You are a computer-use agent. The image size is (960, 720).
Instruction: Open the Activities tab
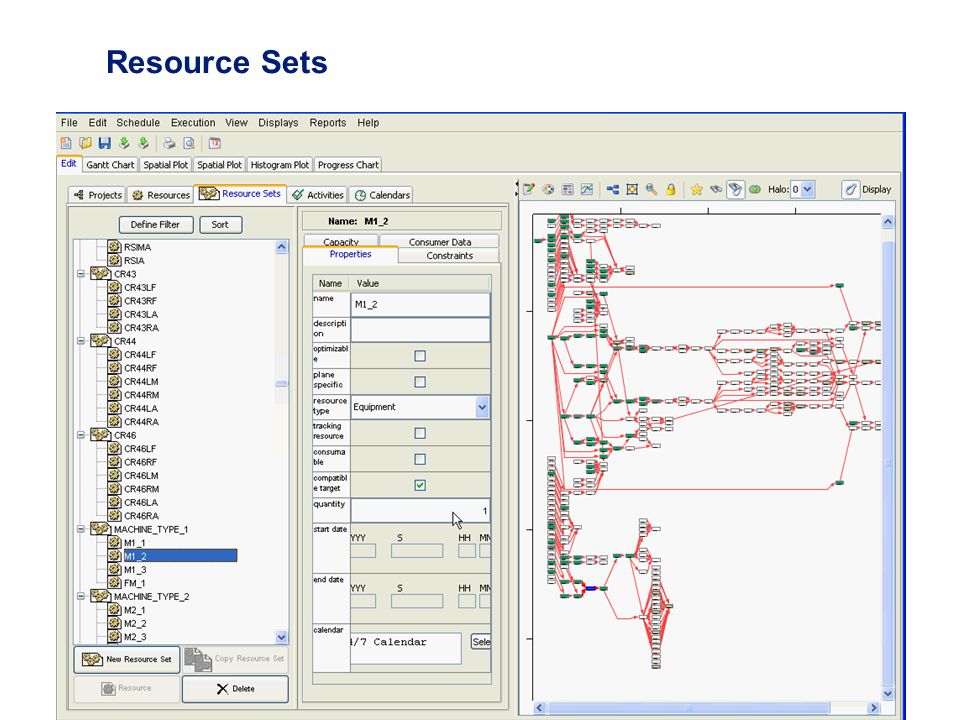pyautogui.click(x=318, y=195)
